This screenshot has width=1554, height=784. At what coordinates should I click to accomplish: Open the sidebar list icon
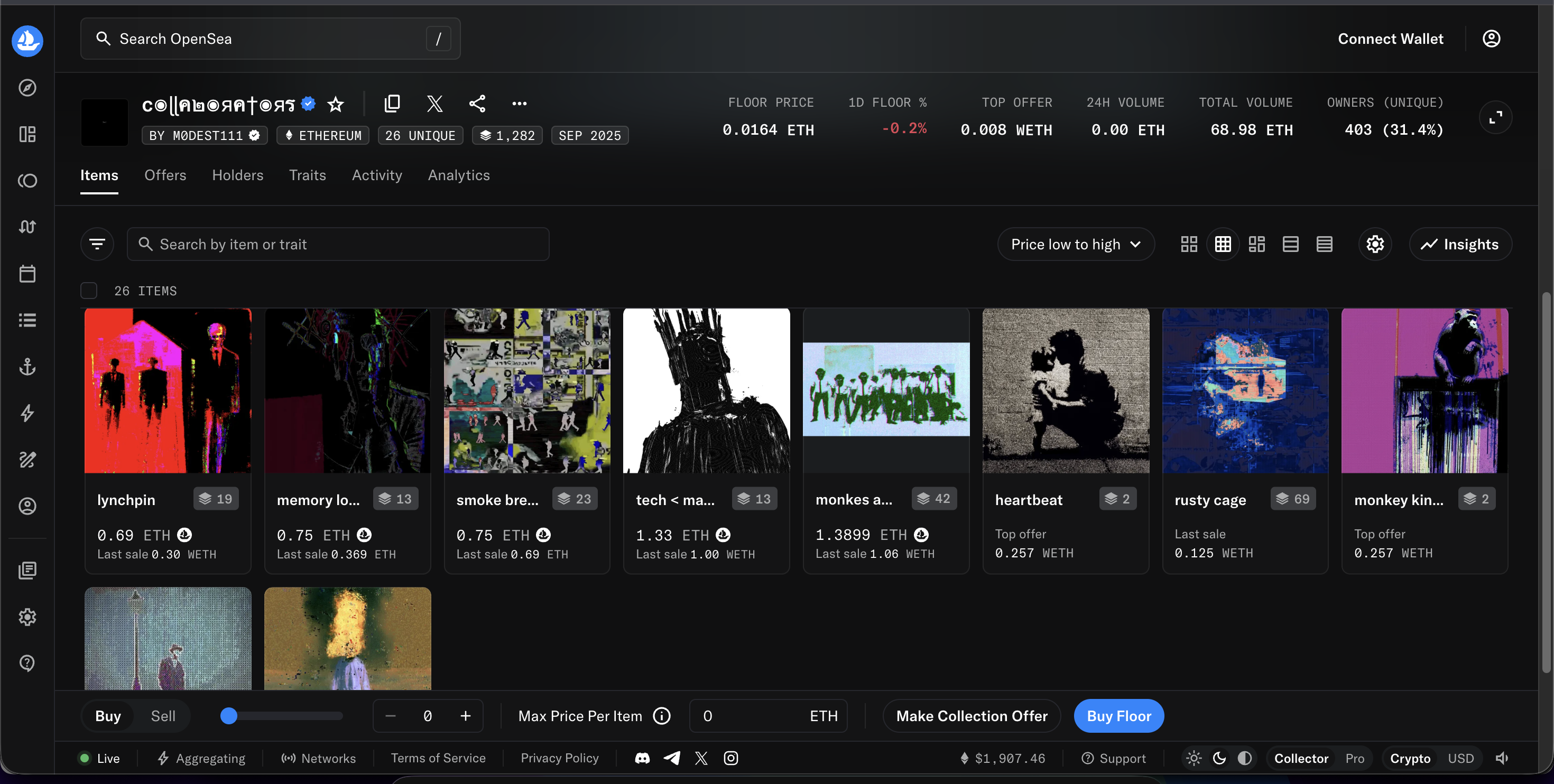[x=27, y=320]
